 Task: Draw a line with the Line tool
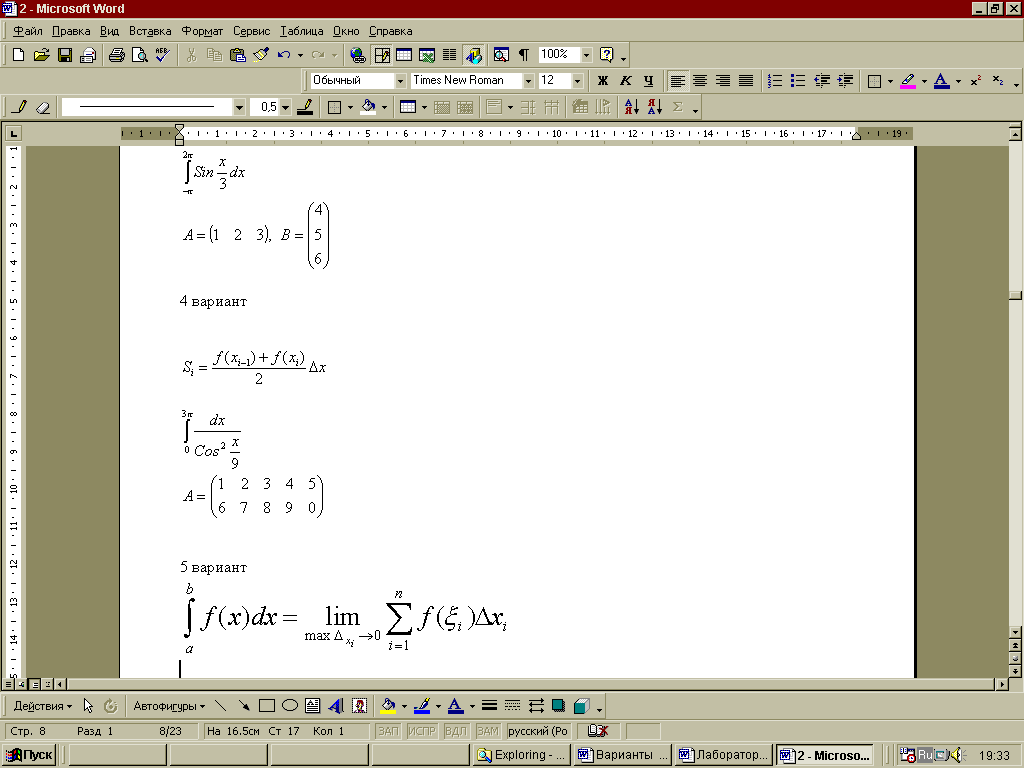pos(221,706)
